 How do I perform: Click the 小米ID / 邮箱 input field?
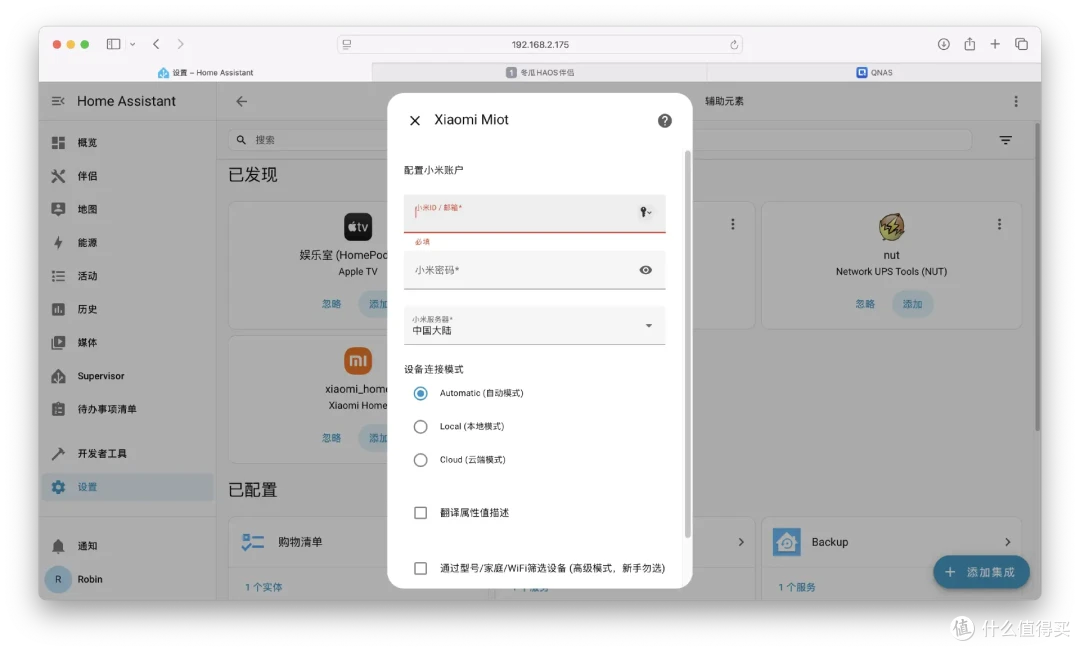(x=534, y=214)
